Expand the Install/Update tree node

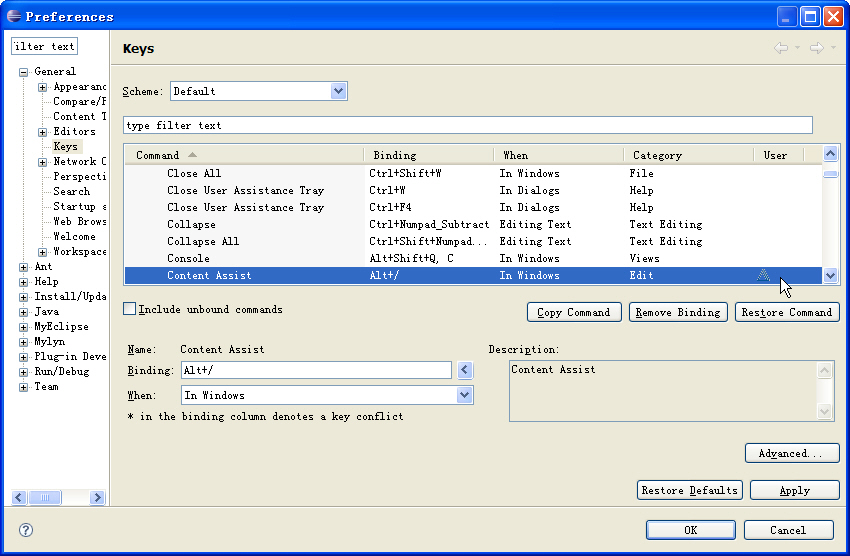pyautogui.click(x=23, y=297)
